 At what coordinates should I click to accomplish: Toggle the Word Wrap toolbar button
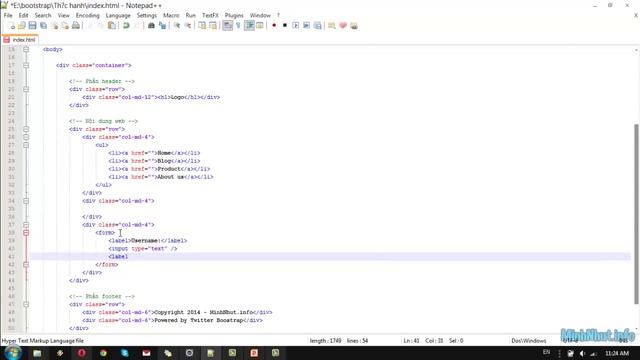click(227, 26)
